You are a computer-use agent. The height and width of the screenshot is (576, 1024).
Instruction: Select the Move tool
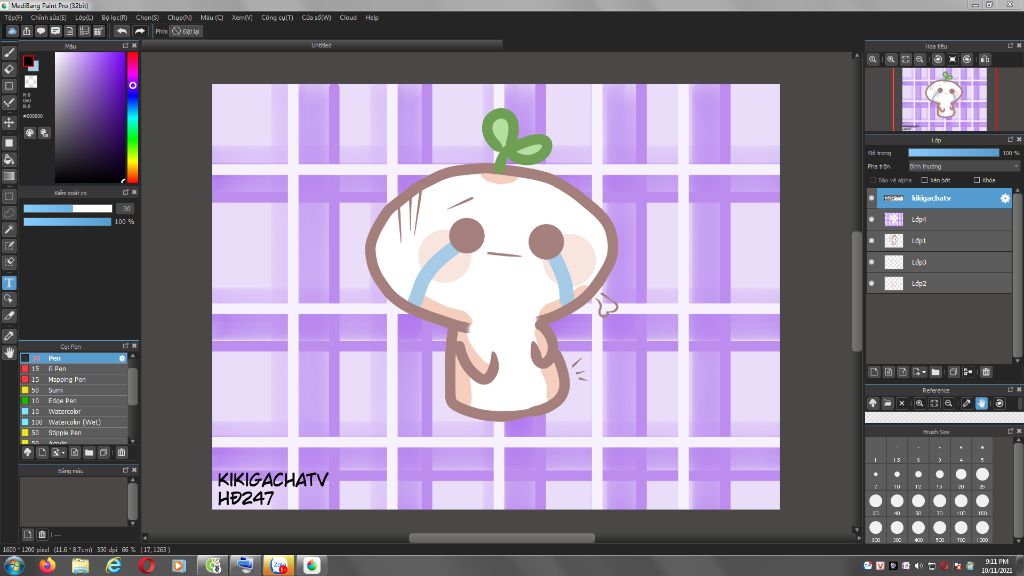coord(9,122)
